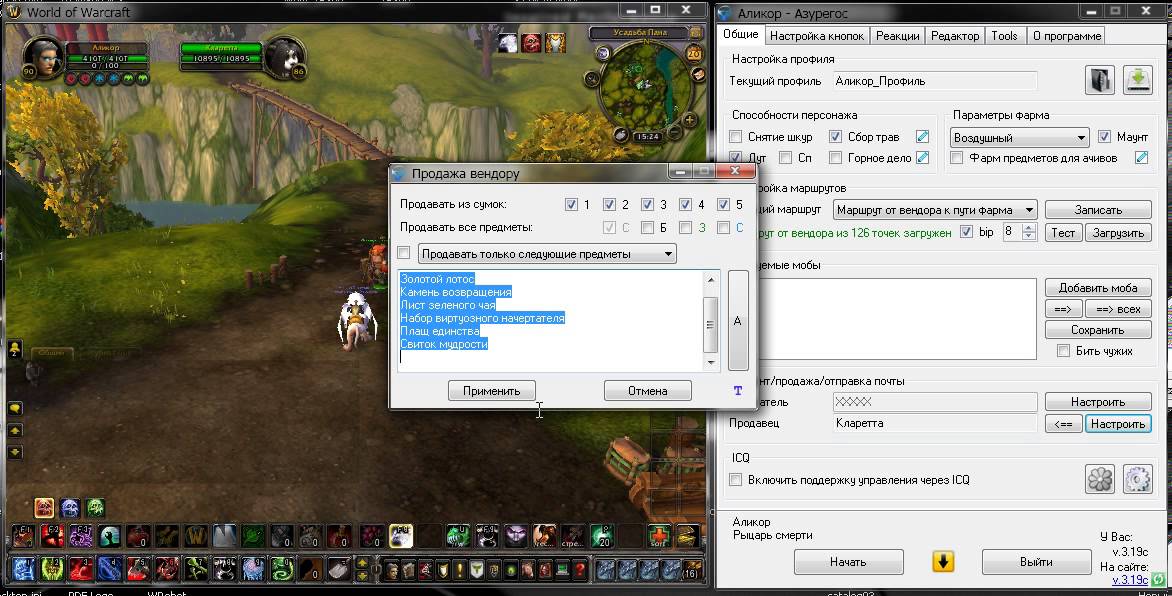The height and width of the screenshot is (596, 1172).
Task: Click the red cross sort action button
Action: pos(659,535)
